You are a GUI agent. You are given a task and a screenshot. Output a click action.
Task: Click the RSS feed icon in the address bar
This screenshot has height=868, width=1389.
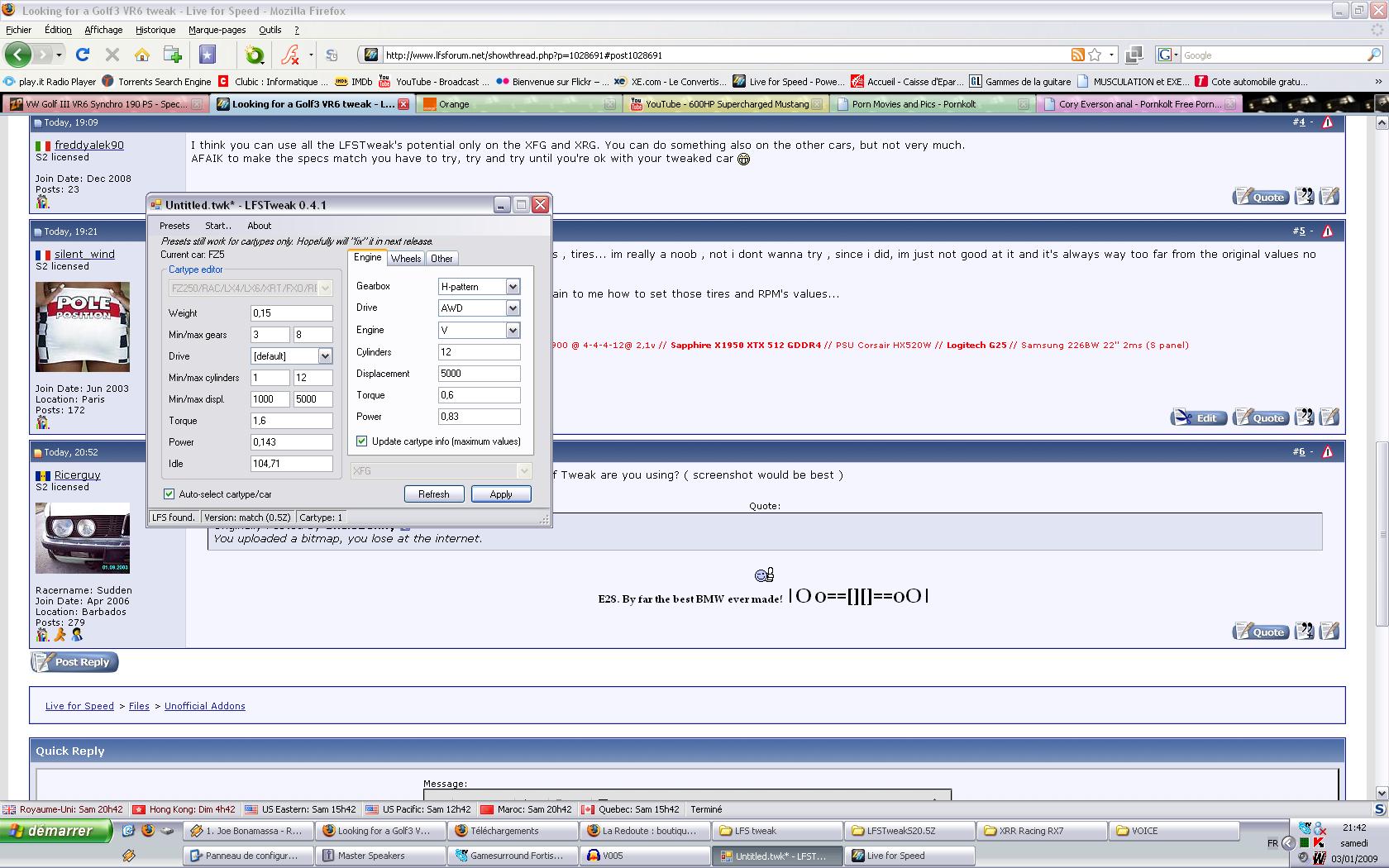(1077, 55)
